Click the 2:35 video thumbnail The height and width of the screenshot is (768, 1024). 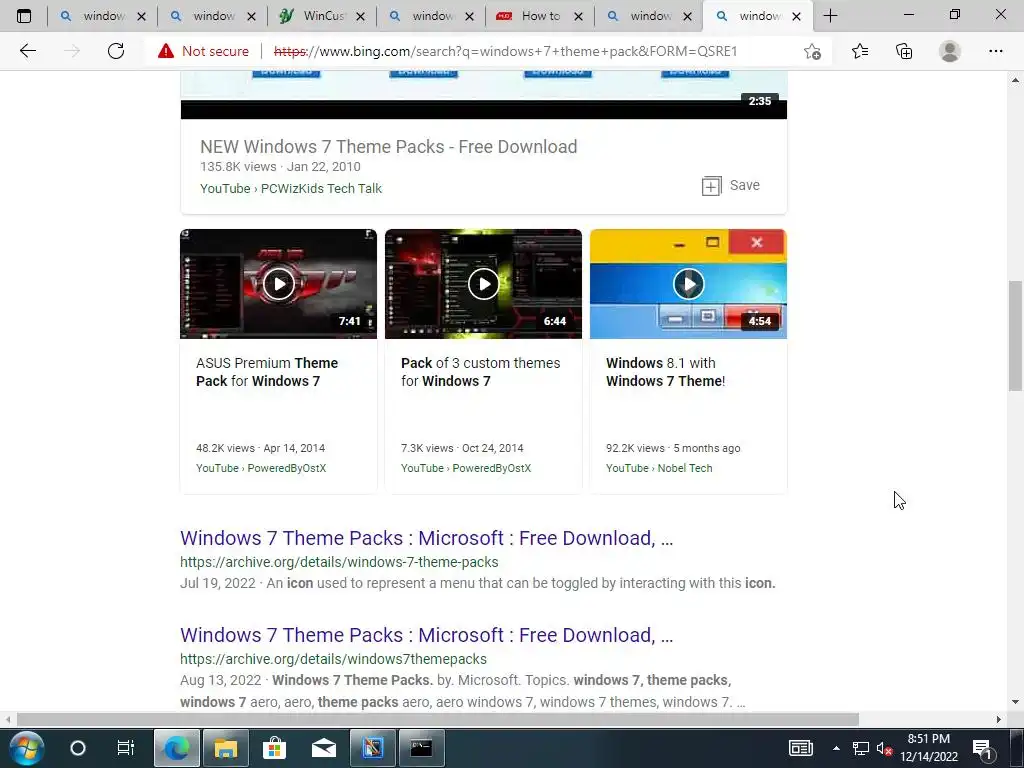483,95
